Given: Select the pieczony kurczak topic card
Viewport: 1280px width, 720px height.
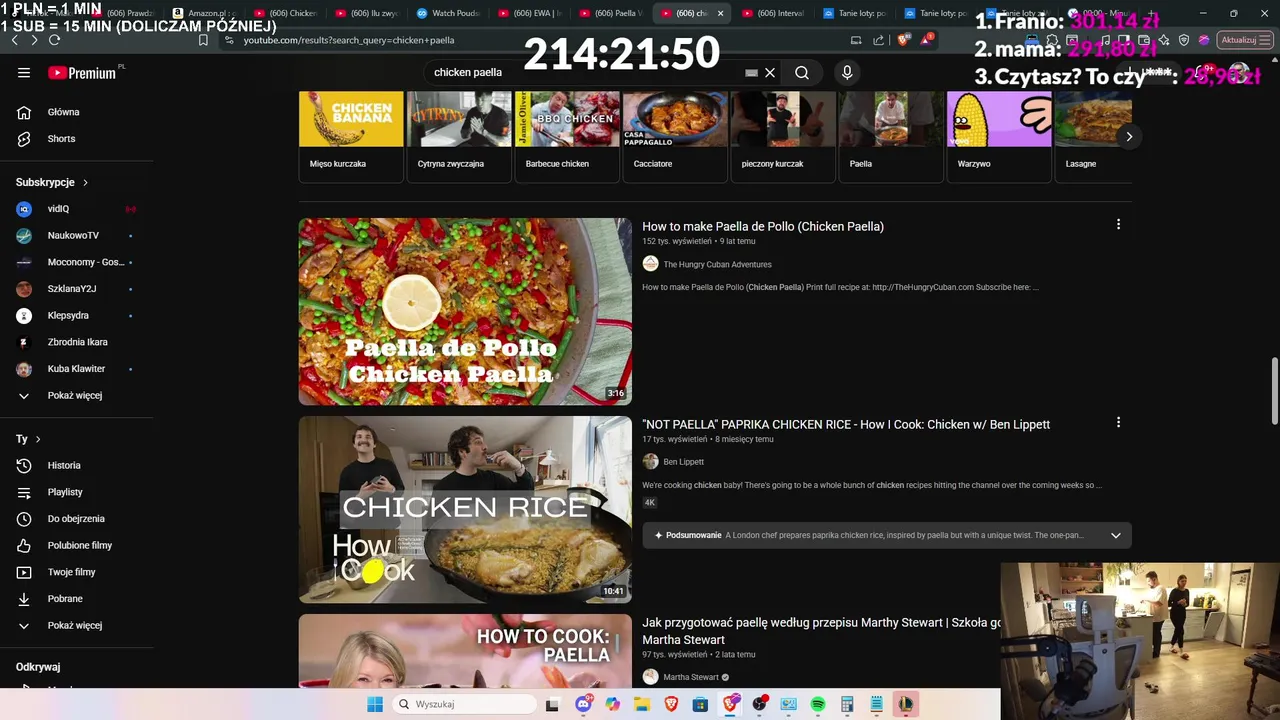Looking at the screenshot, I should click(x=783, y=136).
